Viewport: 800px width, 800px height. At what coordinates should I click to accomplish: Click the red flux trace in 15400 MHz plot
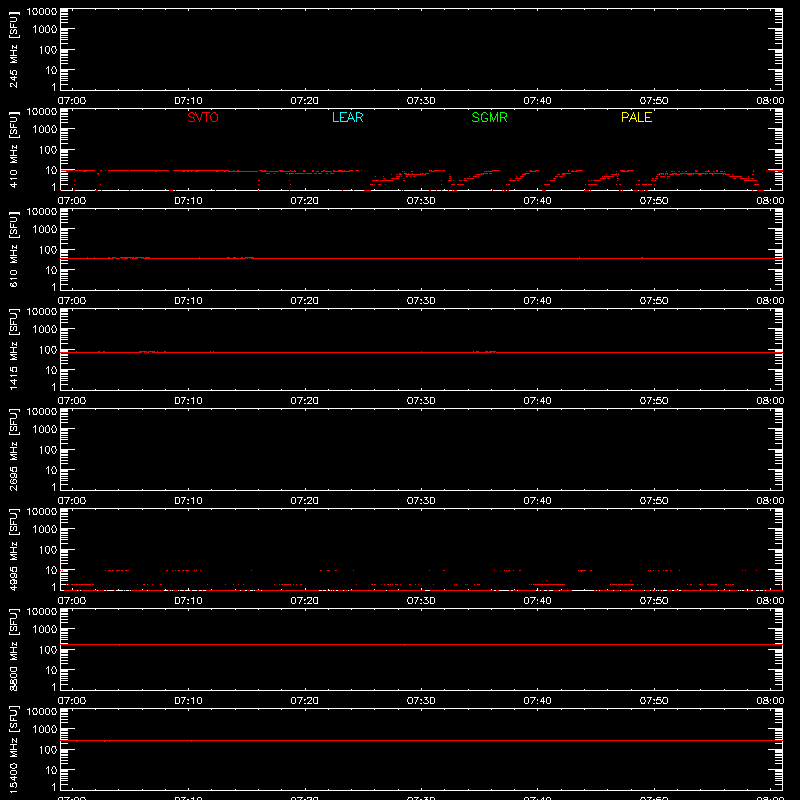point(421,740)
